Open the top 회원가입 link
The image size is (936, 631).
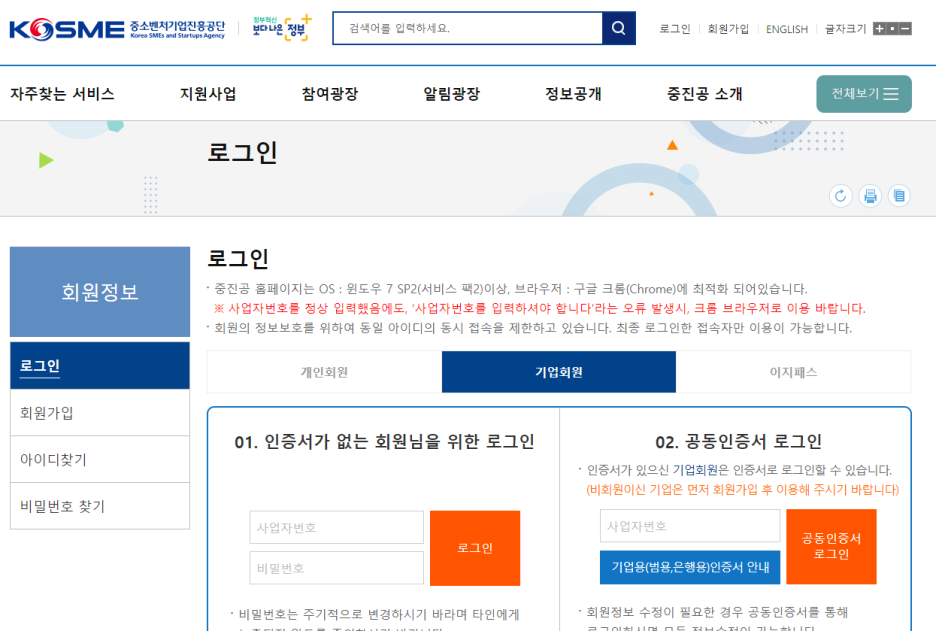[x=728, y=29]
